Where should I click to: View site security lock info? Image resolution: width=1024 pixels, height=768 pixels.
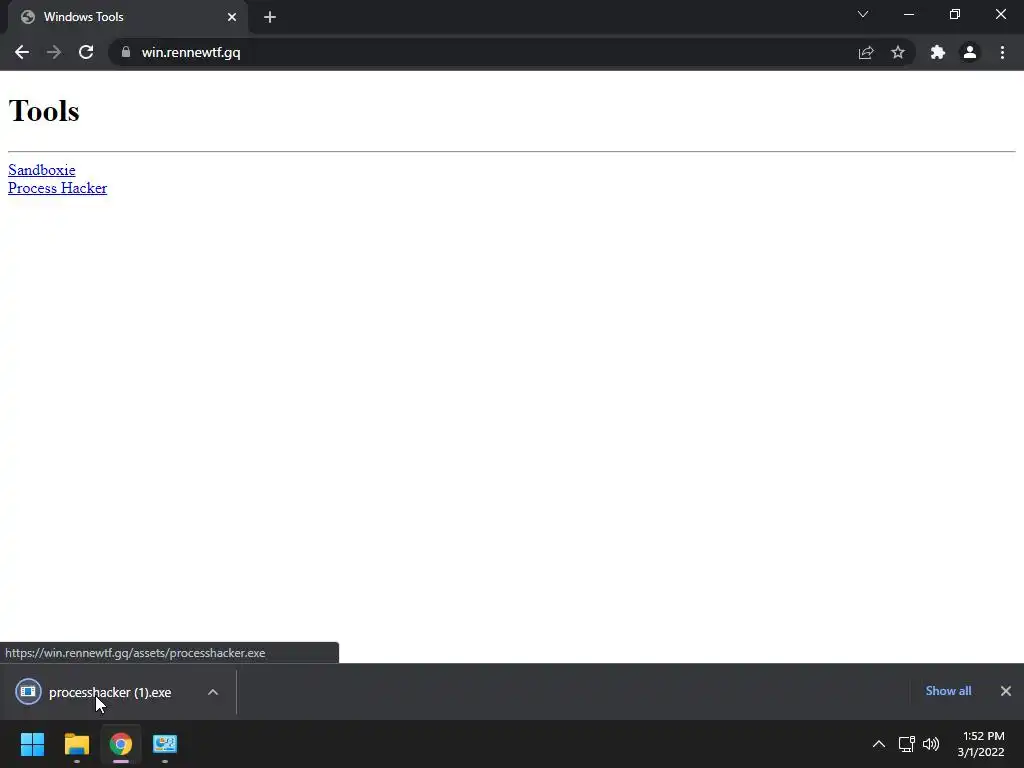126,52
